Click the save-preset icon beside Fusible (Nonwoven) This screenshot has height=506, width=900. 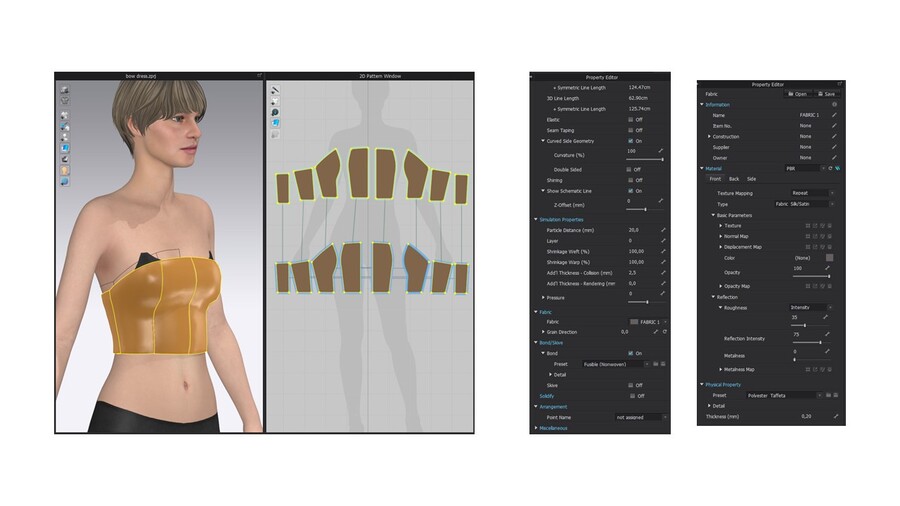pos(663,364)
